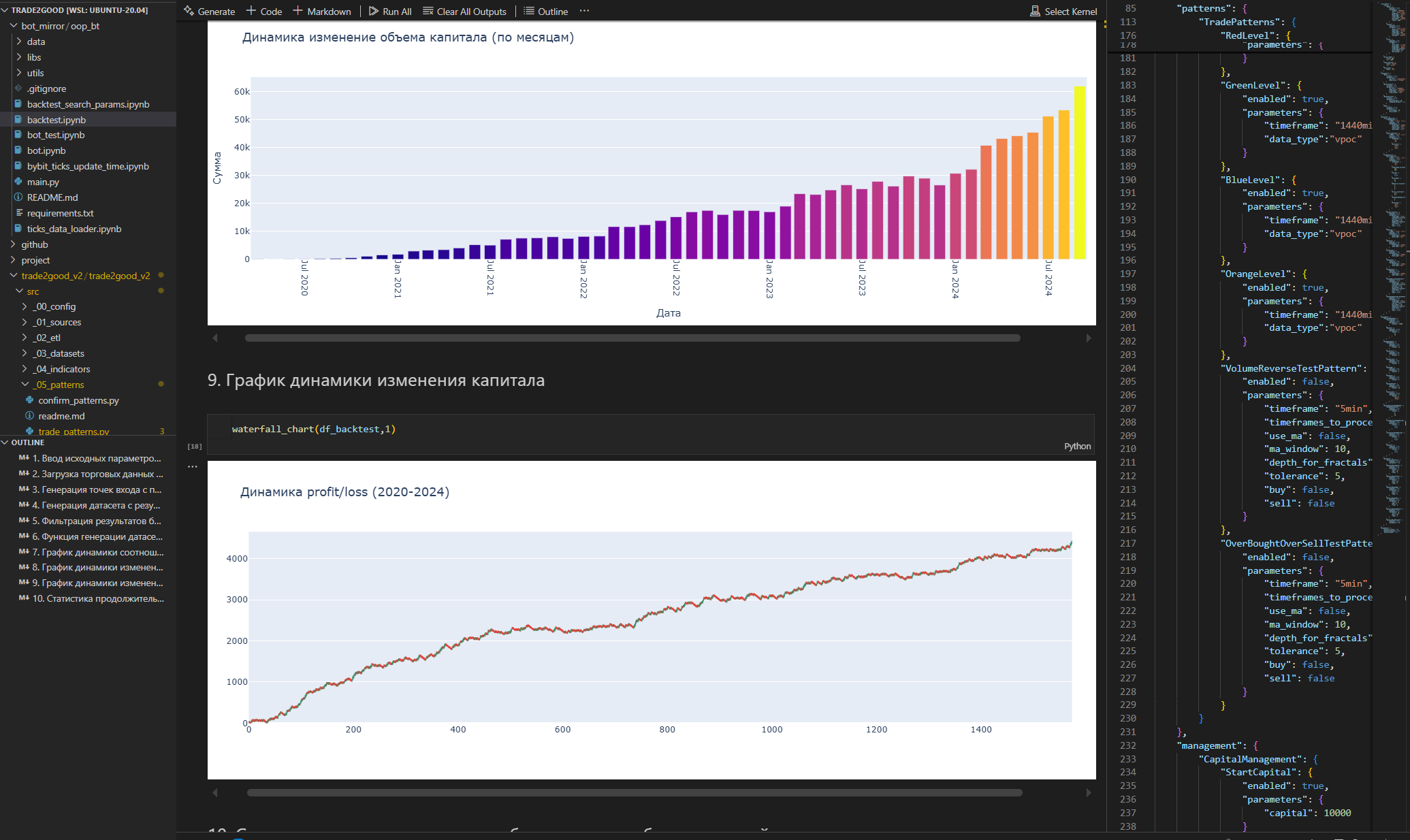Open bot_test.ipynb file
Image resolution: width=1410 pixels, height=840 pixels.
point(56,135)
